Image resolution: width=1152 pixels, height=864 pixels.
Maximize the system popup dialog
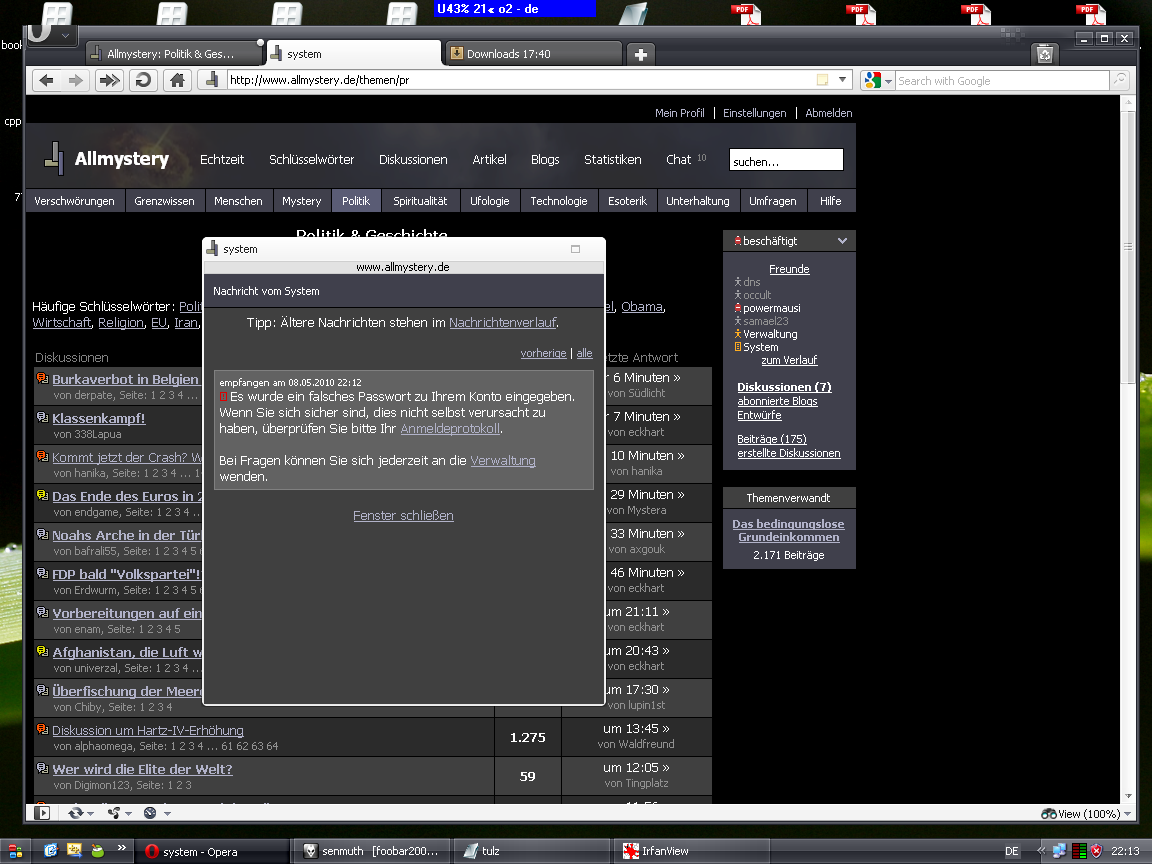pos(575,249)
